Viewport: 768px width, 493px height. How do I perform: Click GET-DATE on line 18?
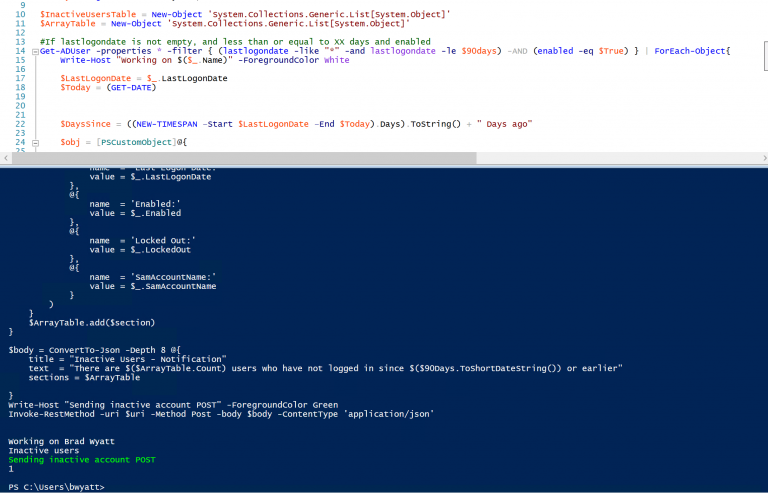click(x=131, y=88)
